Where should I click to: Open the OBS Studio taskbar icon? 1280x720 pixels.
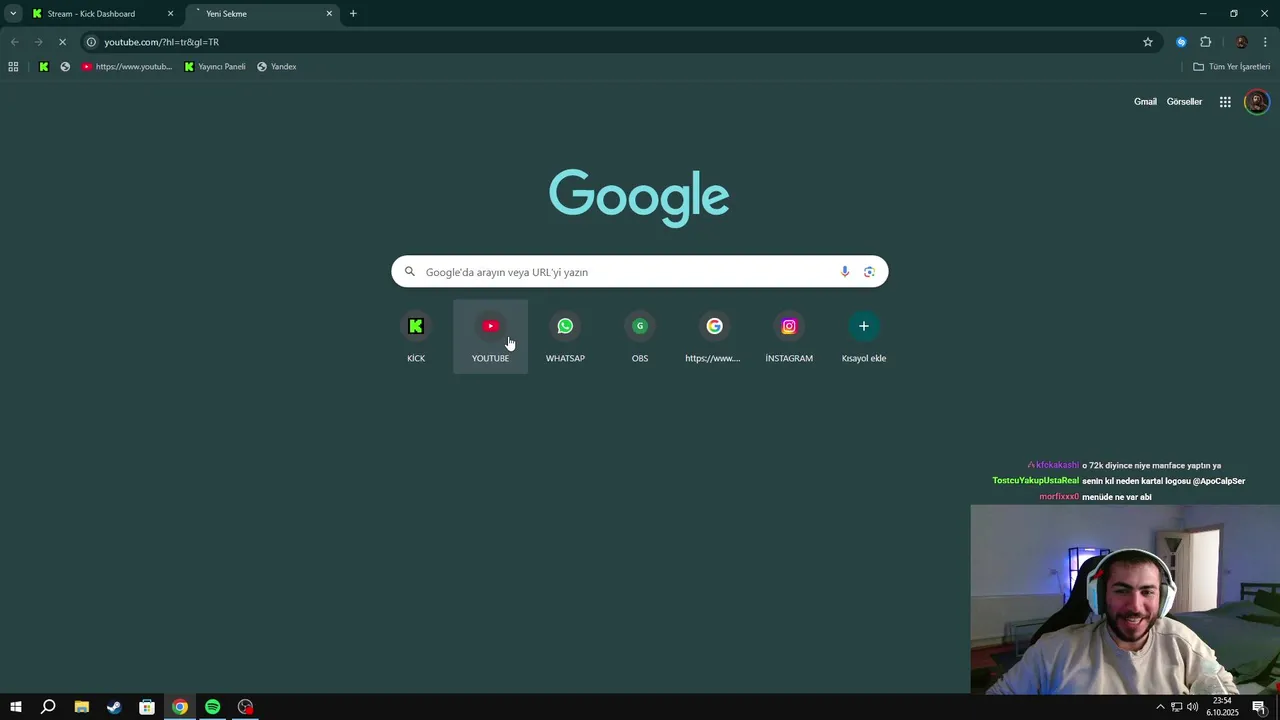coord(245,707)
